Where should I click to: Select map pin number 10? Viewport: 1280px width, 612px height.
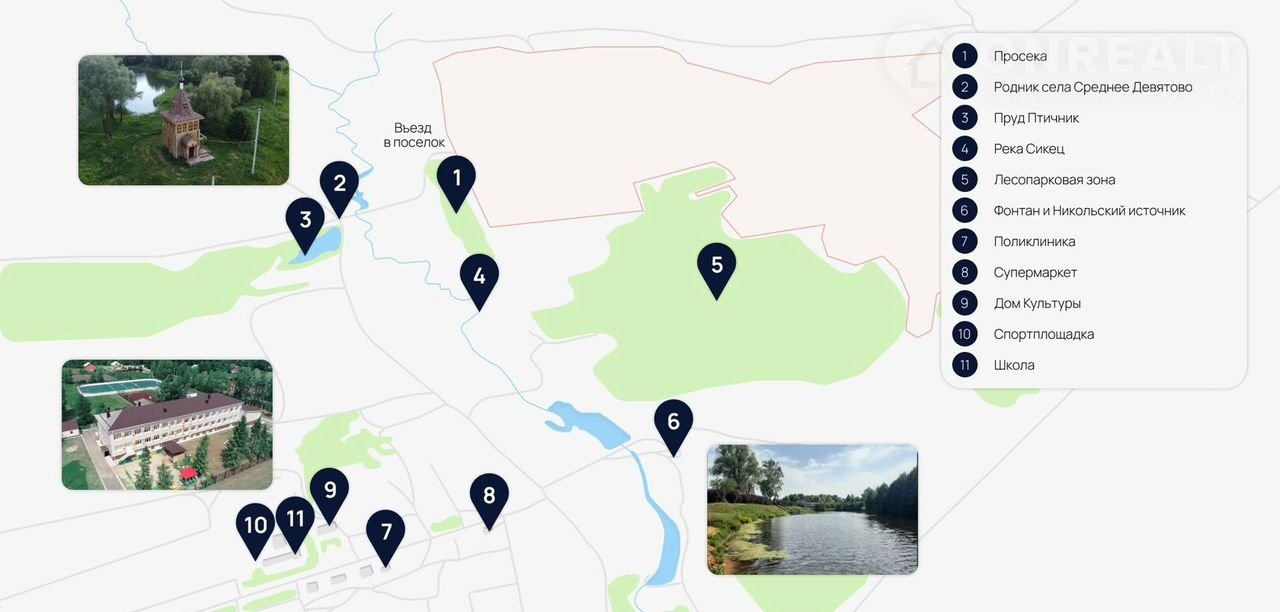click(256, 530)
